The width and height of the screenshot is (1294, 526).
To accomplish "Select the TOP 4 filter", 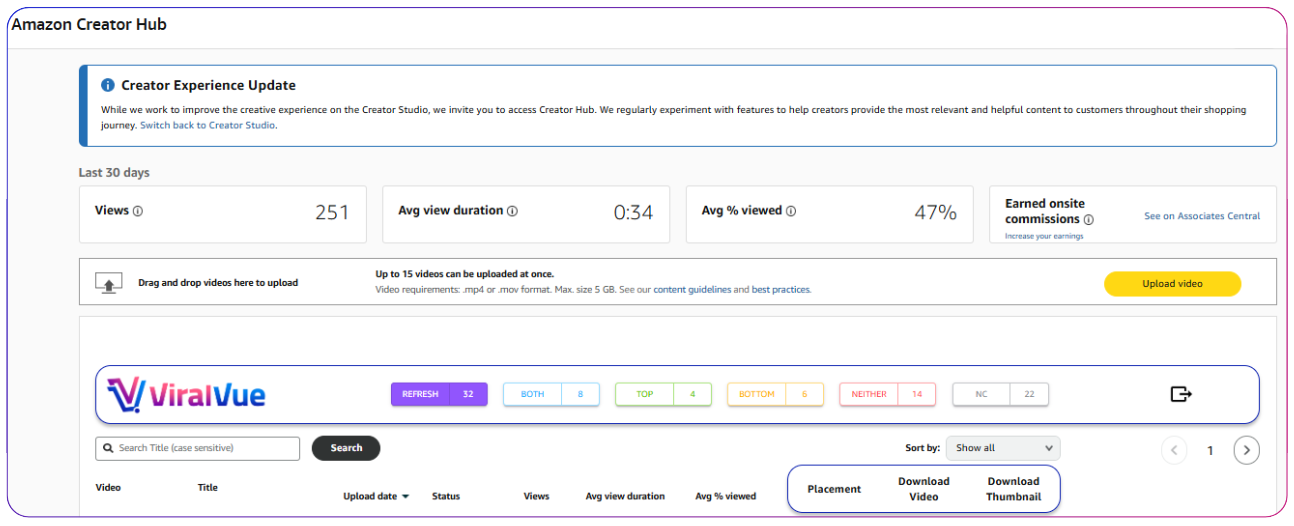I will coord(663,394).
